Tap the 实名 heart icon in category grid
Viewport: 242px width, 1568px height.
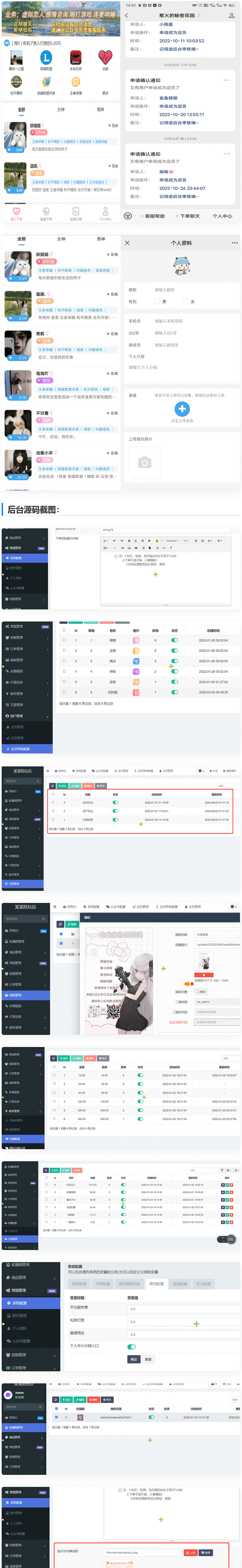[105, 57]
